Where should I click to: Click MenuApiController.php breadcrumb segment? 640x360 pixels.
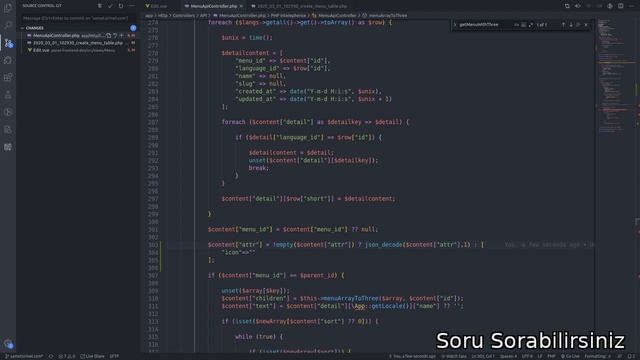click(x=239, y=16)
